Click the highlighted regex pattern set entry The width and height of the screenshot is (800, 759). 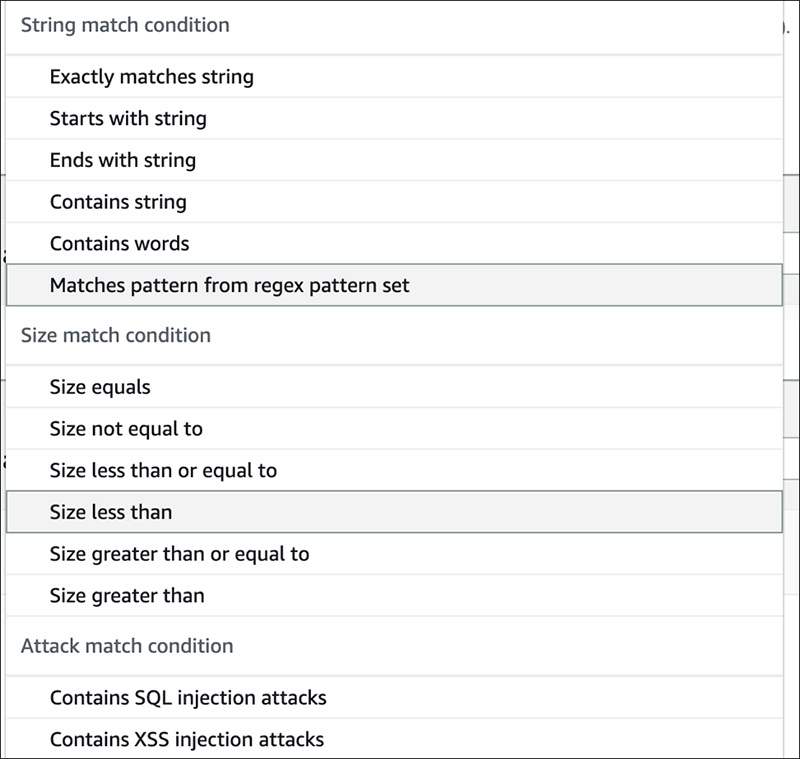point(229,286)
